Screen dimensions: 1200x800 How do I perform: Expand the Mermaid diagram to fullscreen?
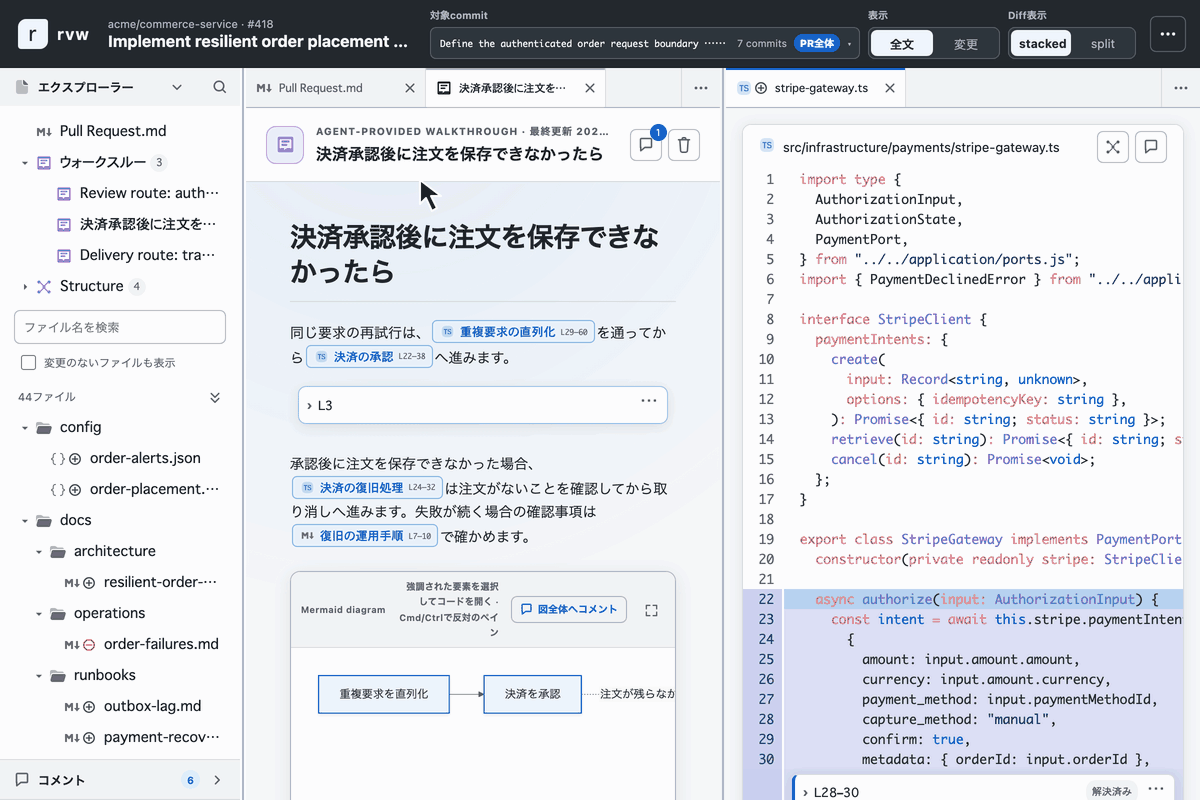pos(651,610)
